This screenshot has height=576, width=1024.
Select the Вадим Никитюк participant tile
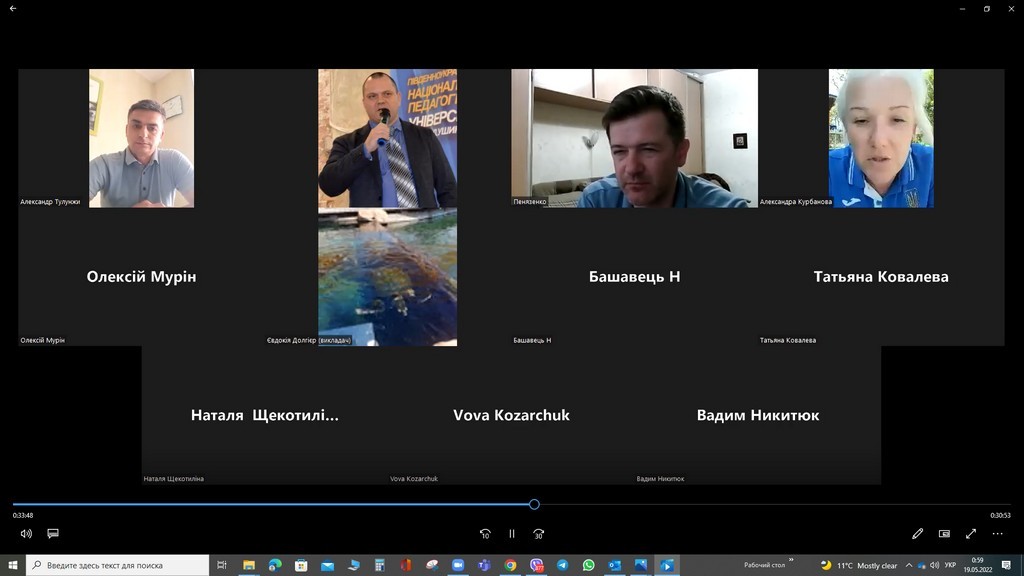point(758,415)
